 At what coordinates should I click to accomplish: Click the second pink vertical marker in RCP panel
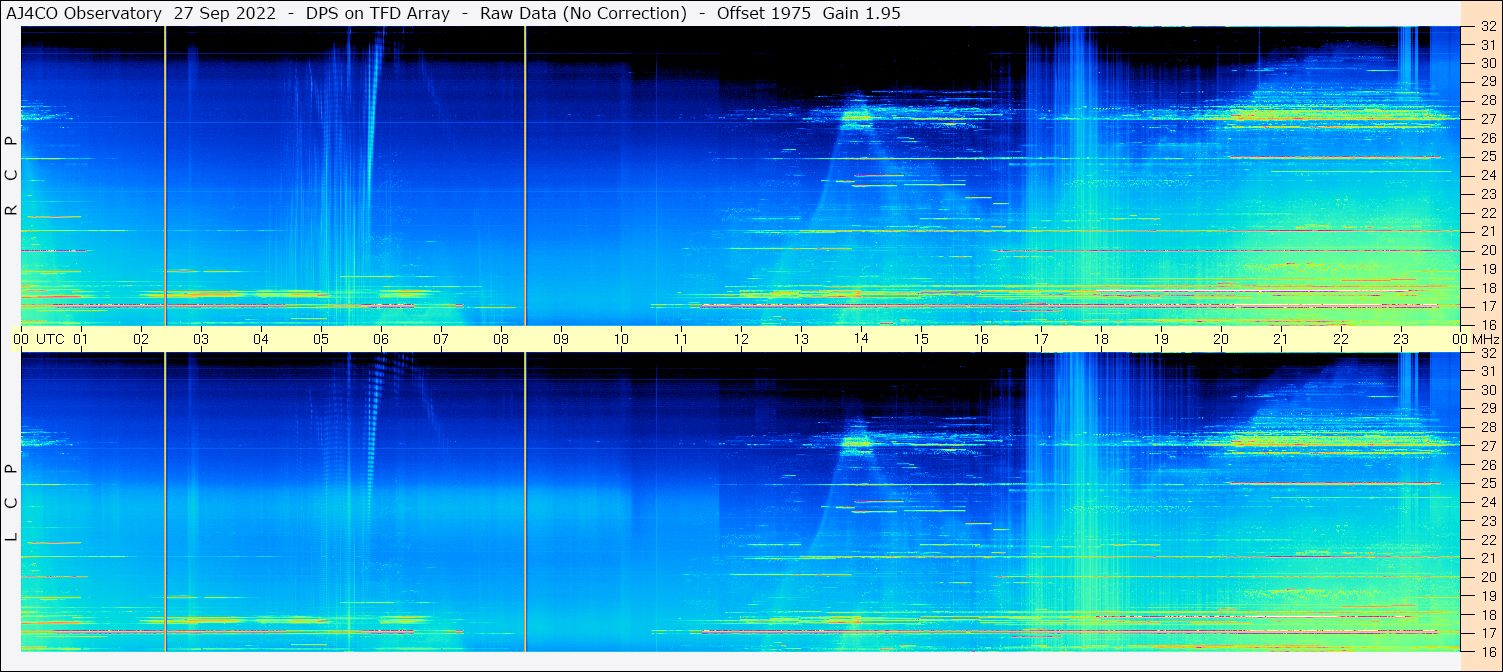525,176
